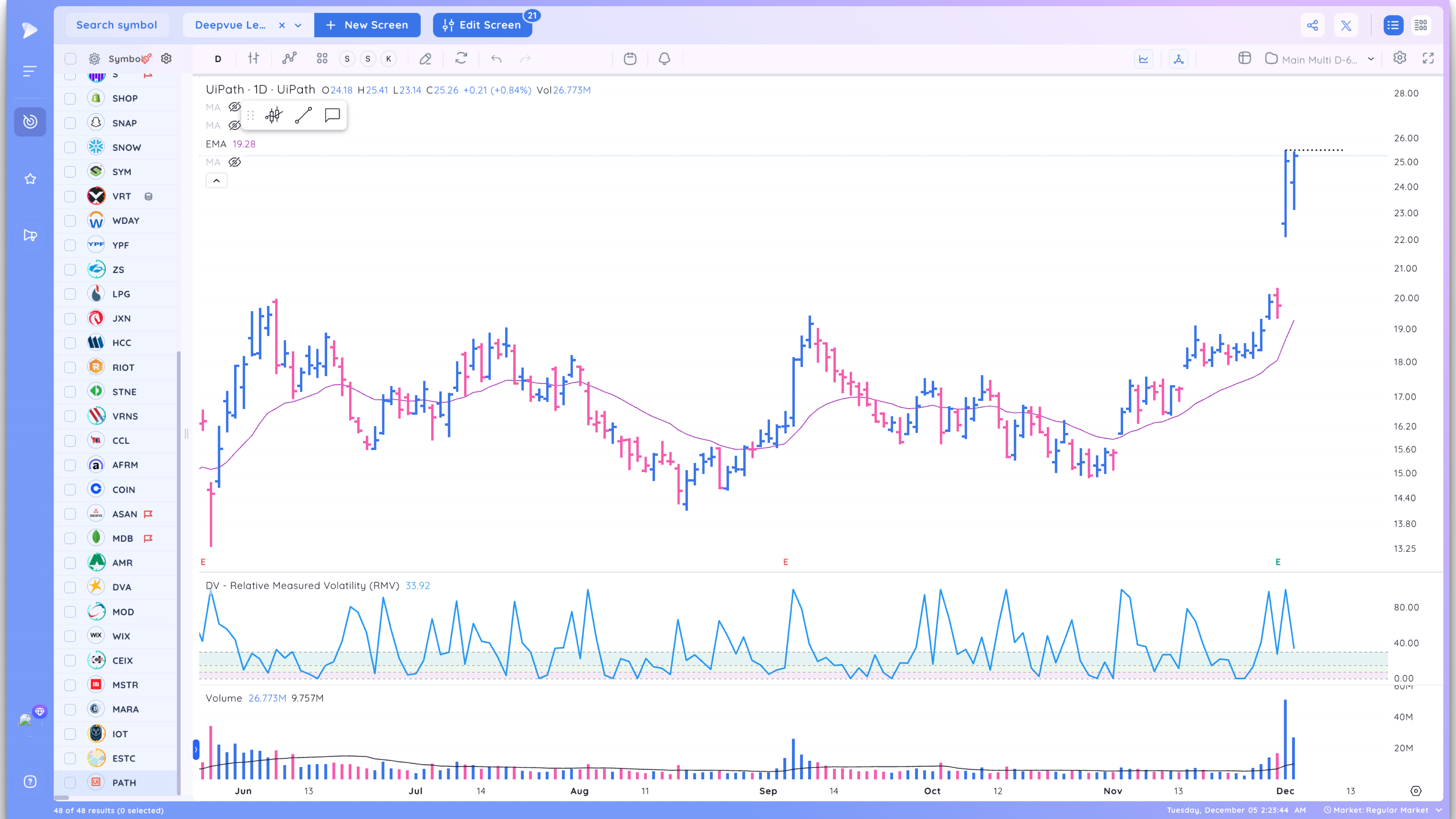Click the Edit Screen button

(x=483, y=25)
